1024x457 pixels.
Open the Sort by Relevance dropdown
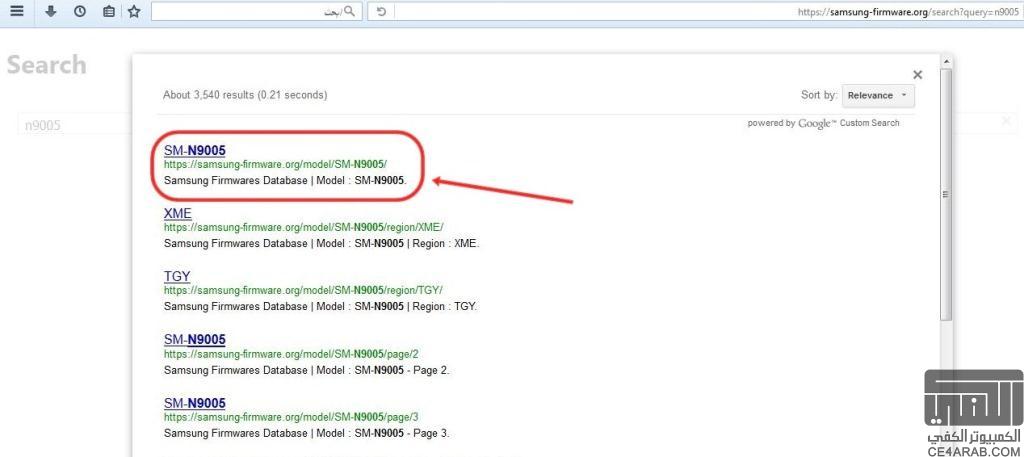click(x=878, y=95)
